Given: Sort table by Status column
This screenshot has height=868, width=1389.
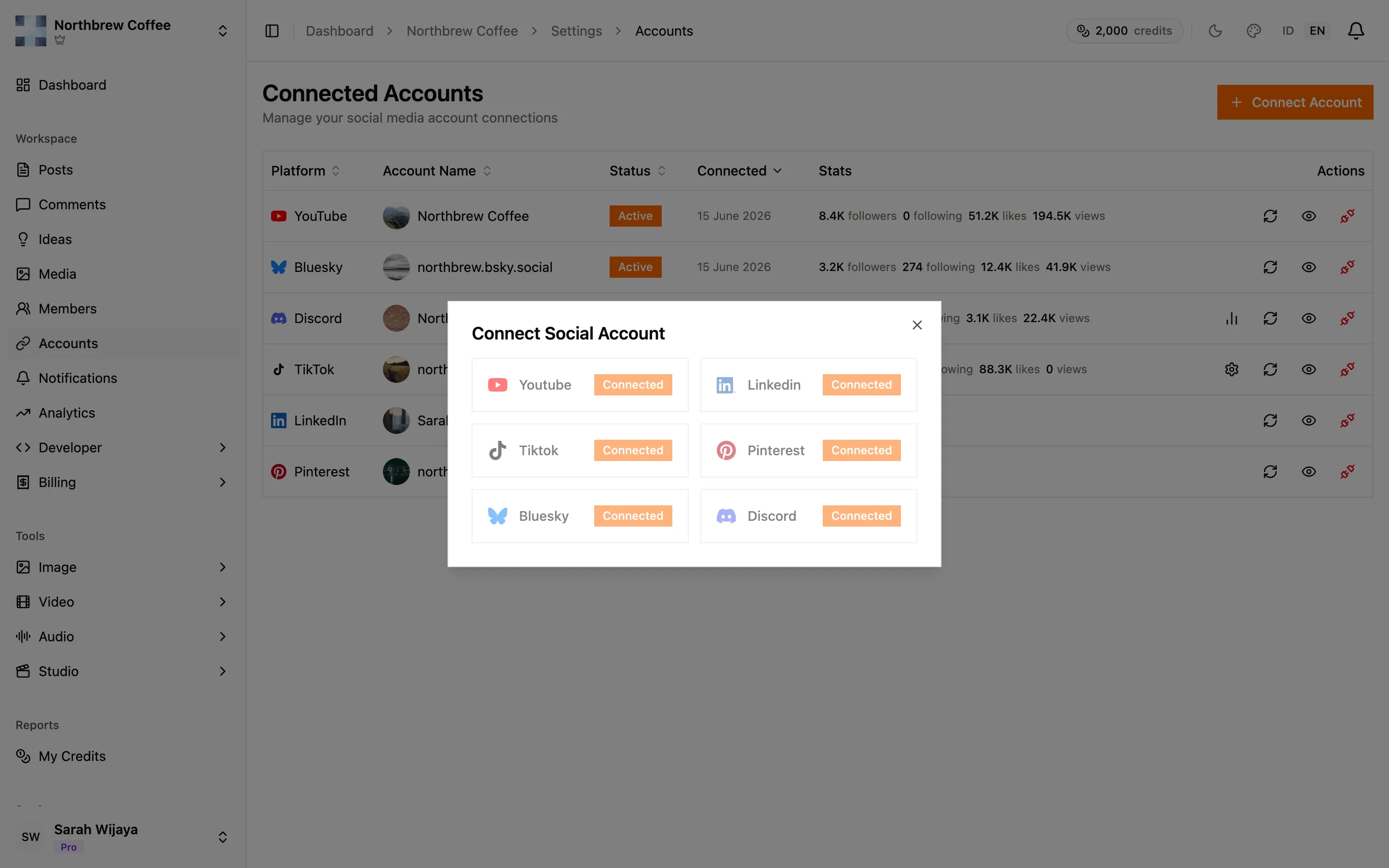Looking at the screenshot, I should [x=637, y=171].
